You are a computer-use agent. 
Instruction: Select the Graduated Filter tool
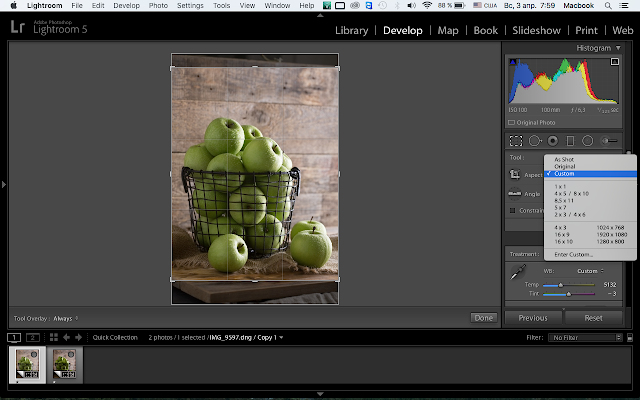click(x=570, y=141)
